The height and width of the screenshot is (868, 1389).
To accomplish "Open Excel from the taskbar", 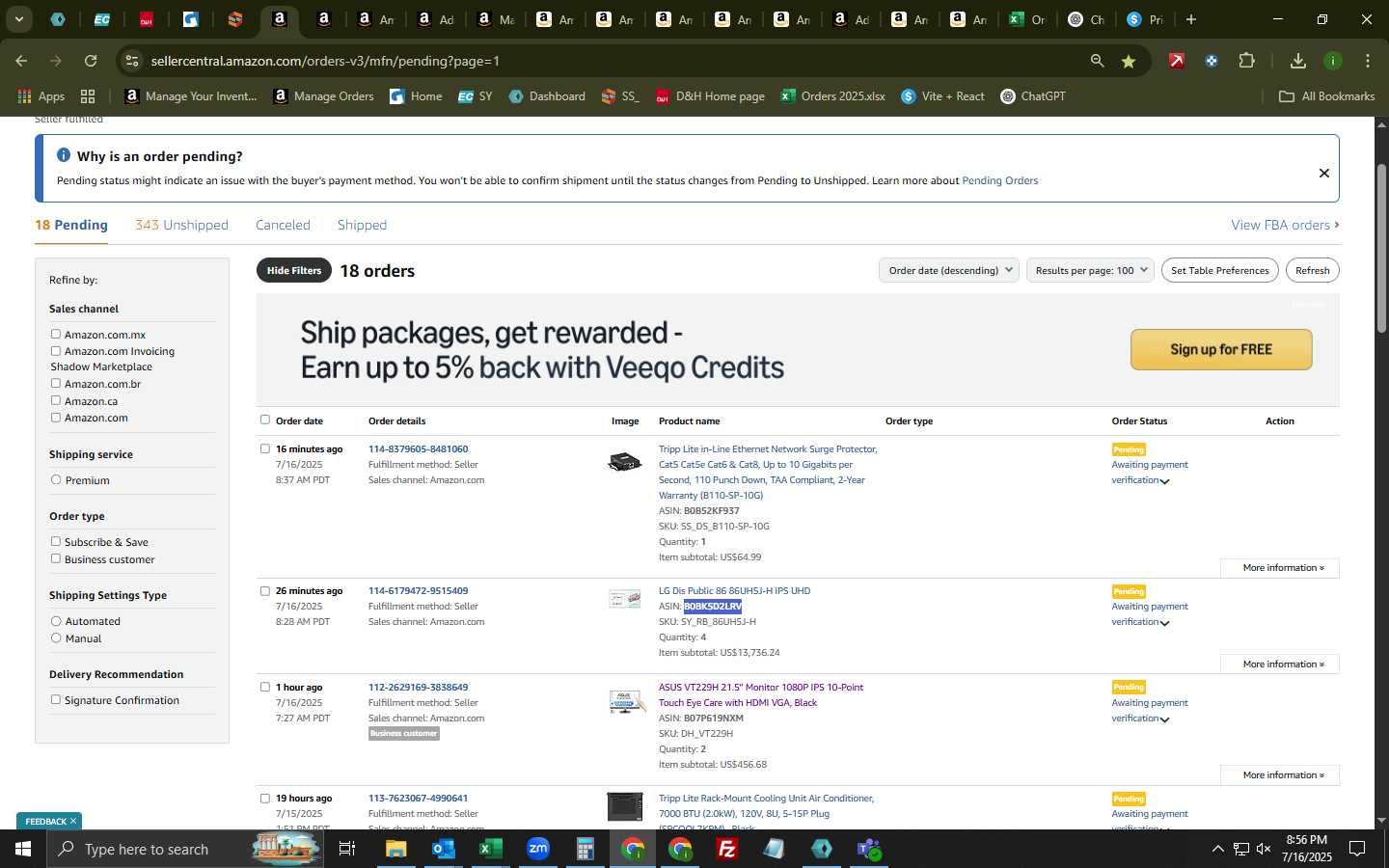I will 490,849.
